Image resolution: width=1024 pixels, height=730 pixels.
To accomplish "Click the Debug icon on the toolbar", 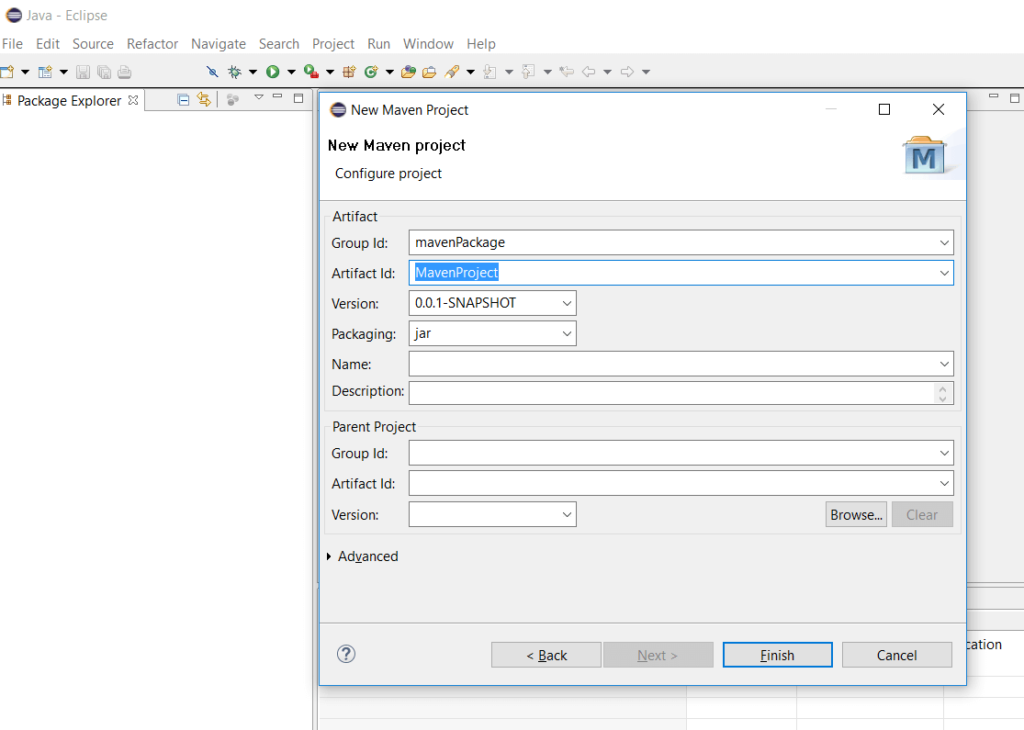I will point(235,71).
